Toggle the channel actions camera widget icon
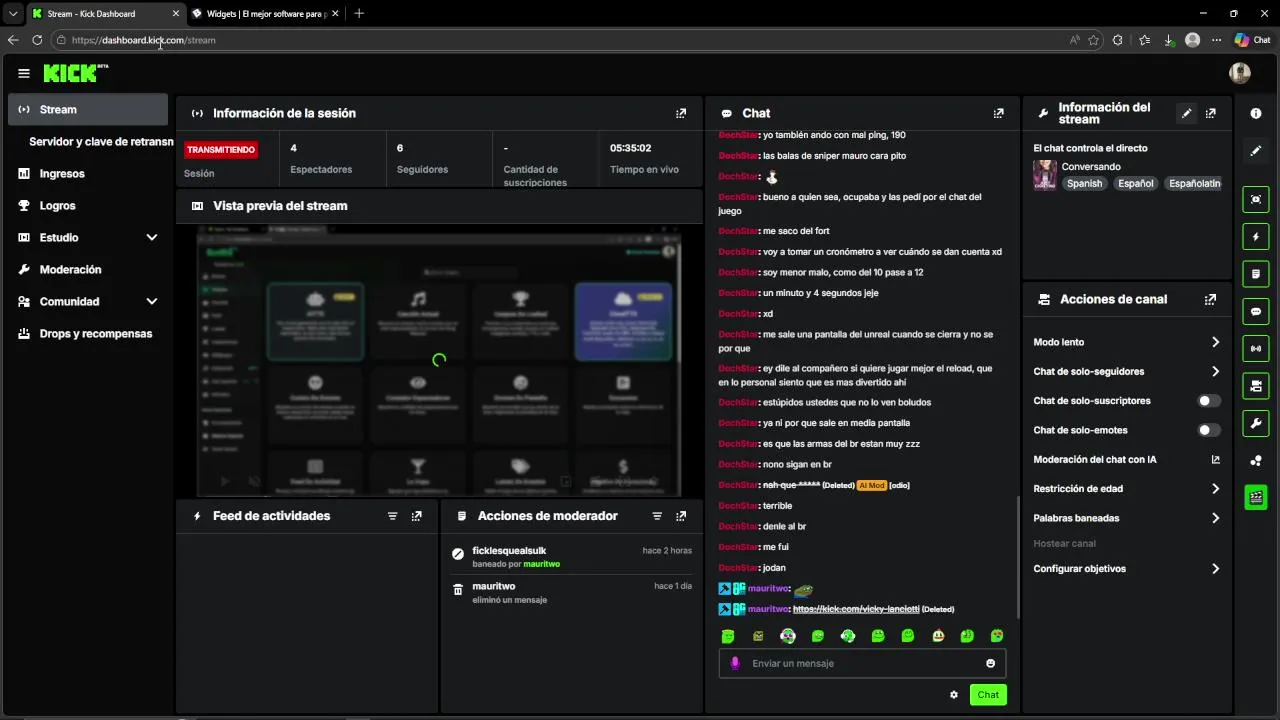 pos(1256,386)
